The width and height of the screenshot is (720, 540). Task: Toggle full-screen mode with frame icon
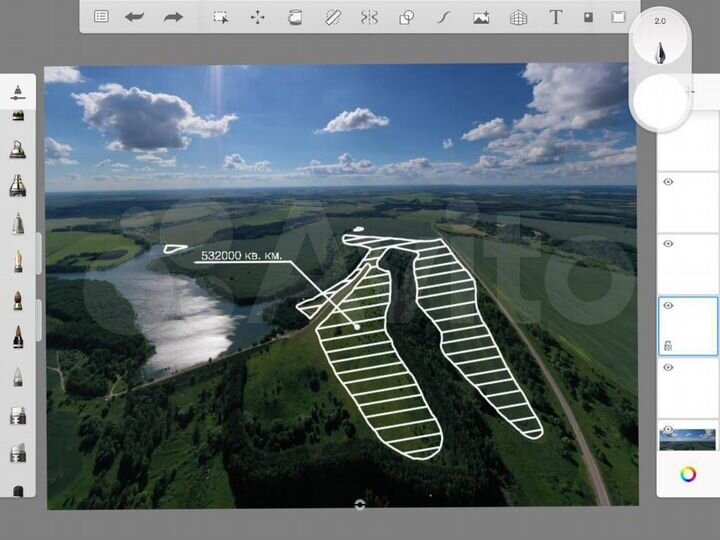[619, 17]
